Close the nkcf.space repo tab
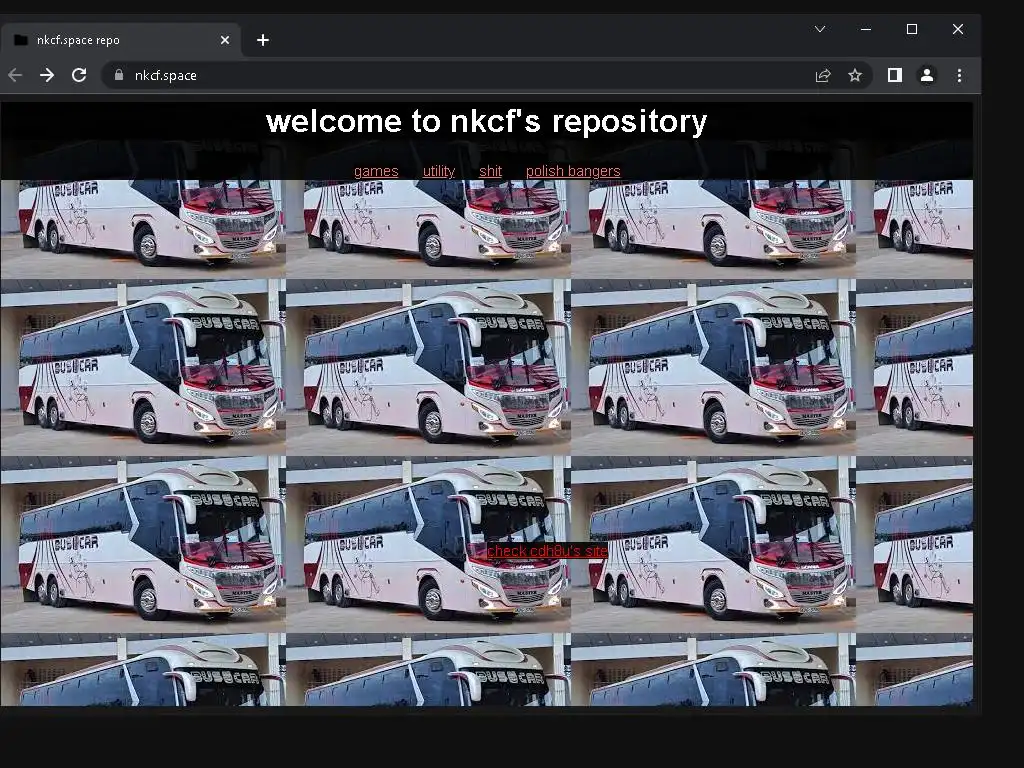This screenshot has height=768, width=1024. pyautogui.click(x=225, y=40)
